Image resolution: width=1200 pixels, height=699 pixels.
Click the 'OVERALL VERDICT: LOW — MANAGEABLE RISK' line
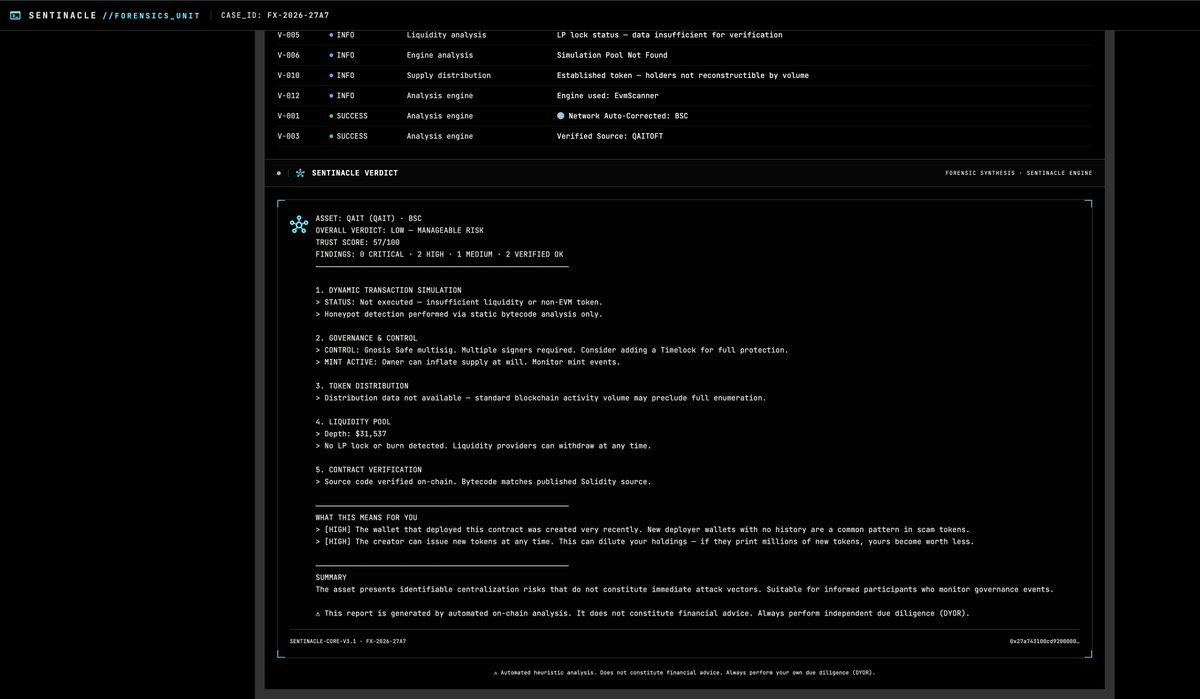(x=399, y=230)
